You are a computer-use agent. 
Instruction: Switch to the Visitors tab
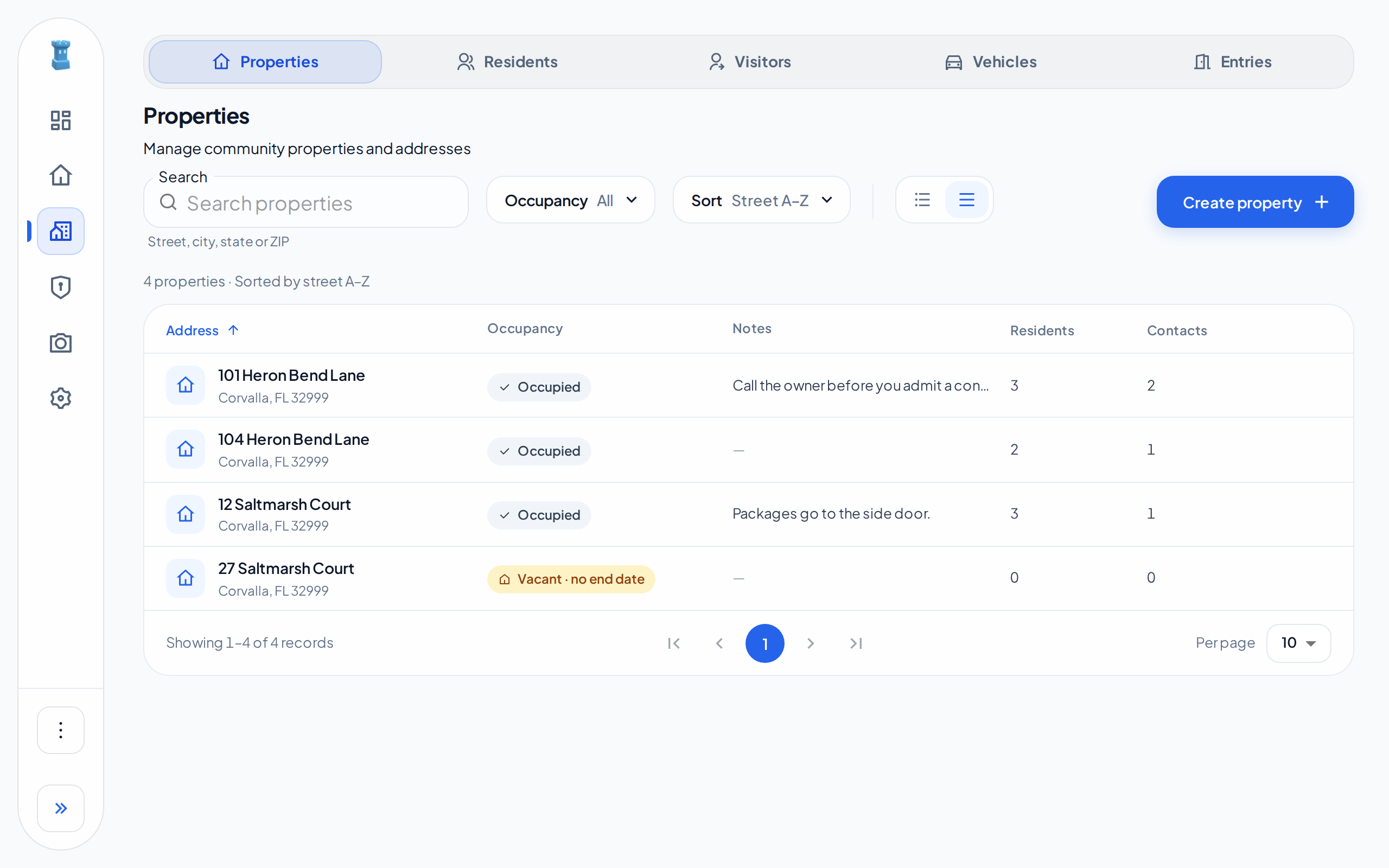[750, 62]
